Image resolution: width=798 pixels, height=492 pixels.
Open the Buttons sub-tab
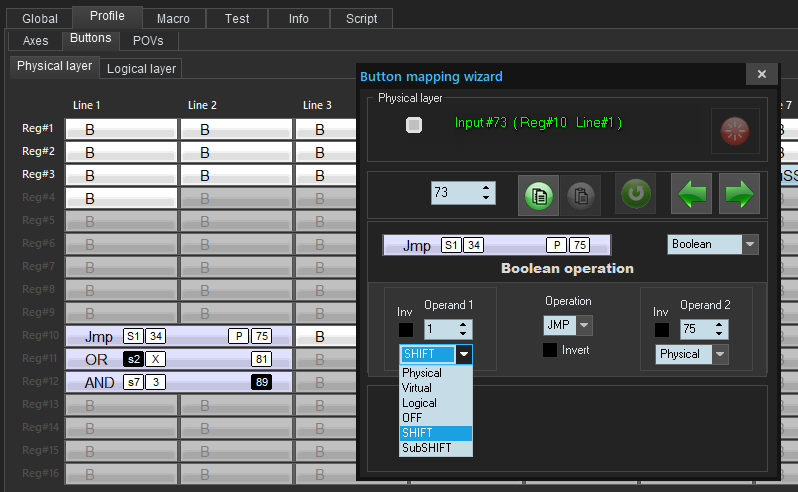click(91, 39)
